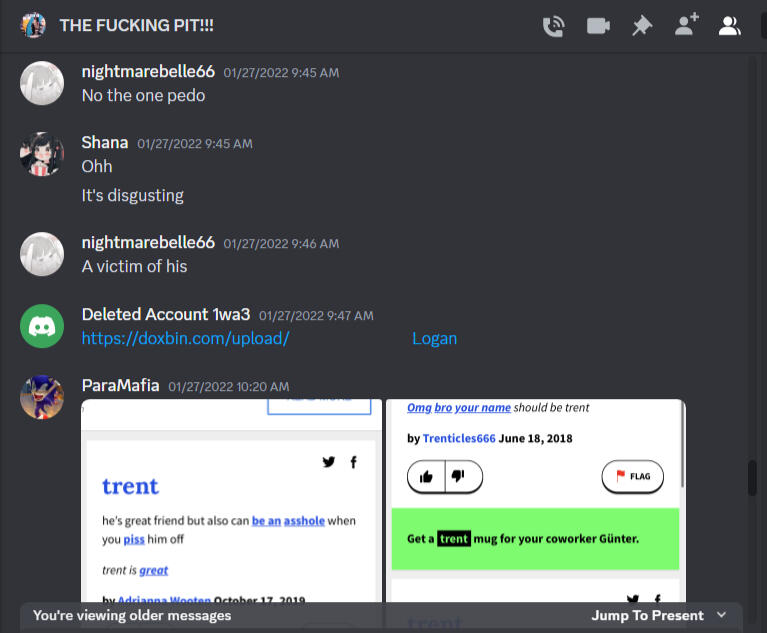Start a voice call
This screenshot has width=767, height=633.
coord(554,26)
